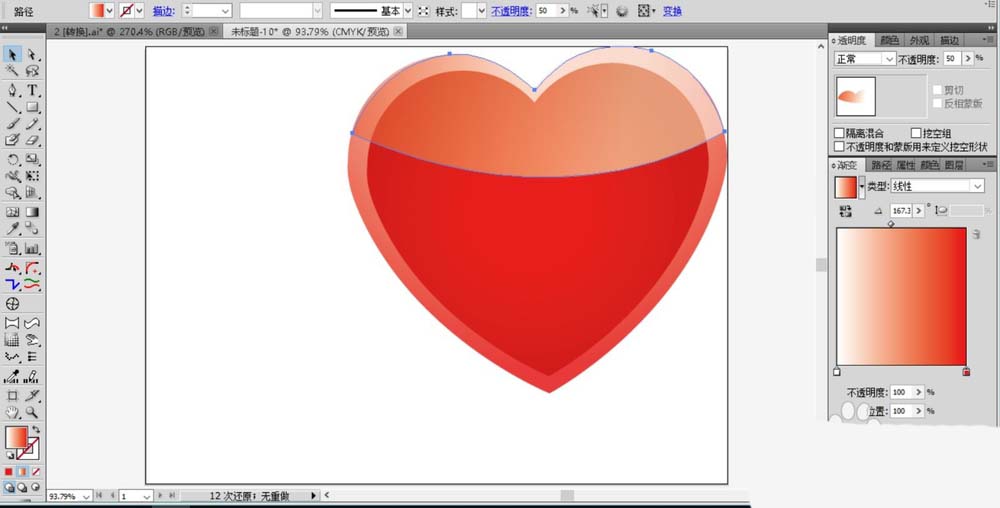Click the 不透明度 link in control bar
The image size is (1000, 508).
point(511,11)
